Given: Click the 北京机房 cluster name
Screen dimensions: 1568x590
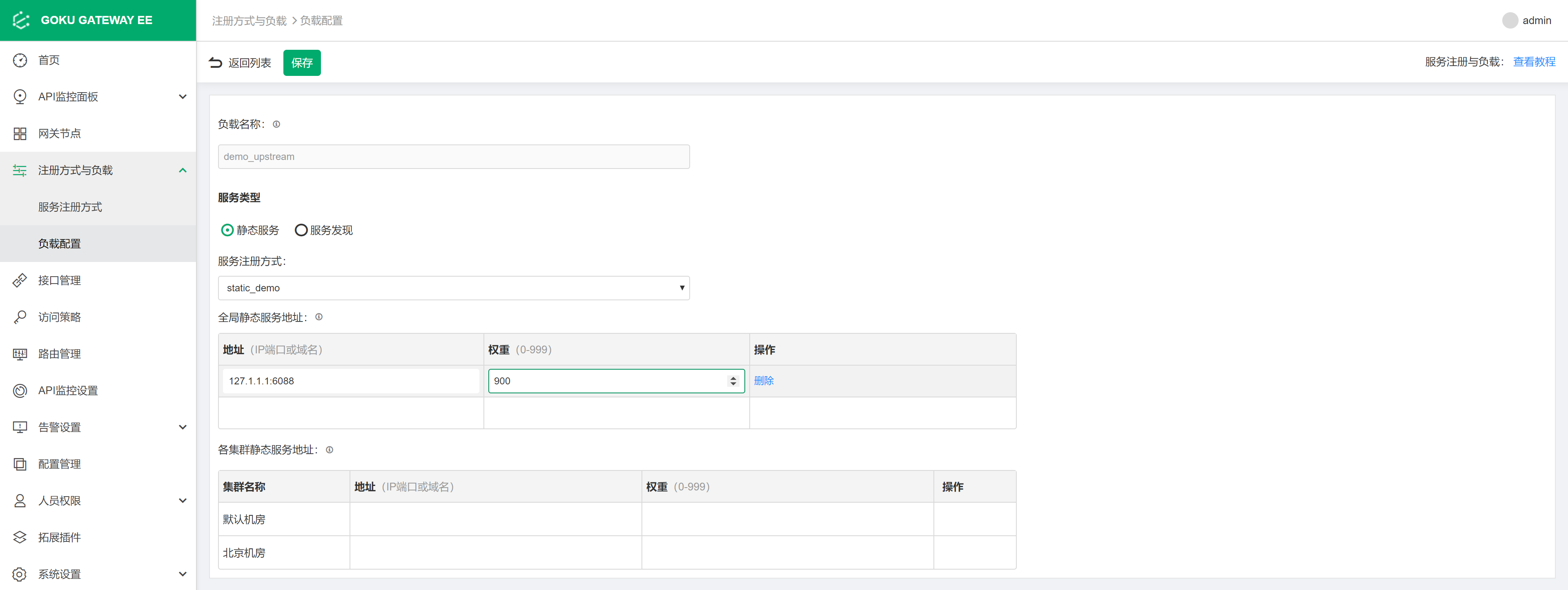Looking at the screenshot, I should (243, 553).
